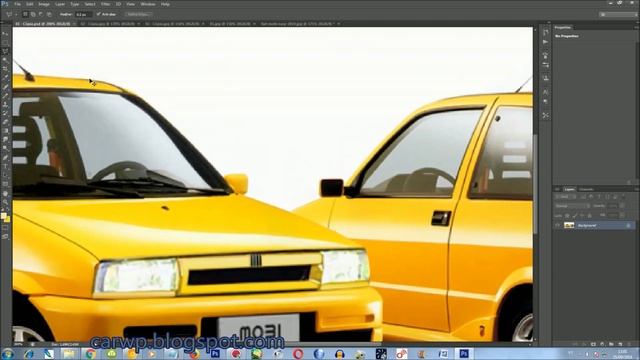Screen dimensions: 640x360
Task: Open the workspace switcher dropdown
Action: (x=618, y=14)
